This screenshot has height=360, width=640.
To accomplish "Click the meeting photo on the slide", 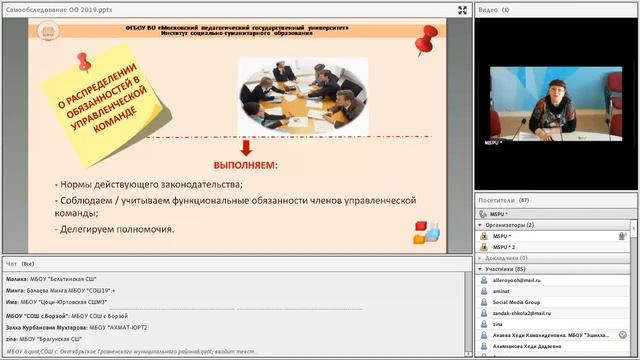I will coord(303,96).
